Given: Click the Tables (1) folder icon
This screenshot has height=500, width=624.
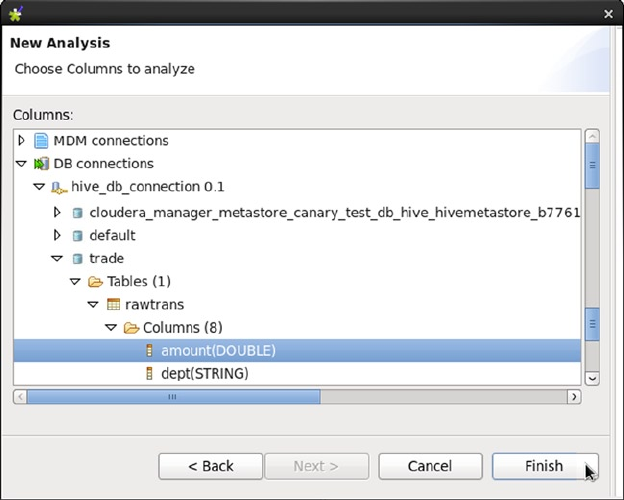Looking at the screenshot, I should click(x=96, y=282).
